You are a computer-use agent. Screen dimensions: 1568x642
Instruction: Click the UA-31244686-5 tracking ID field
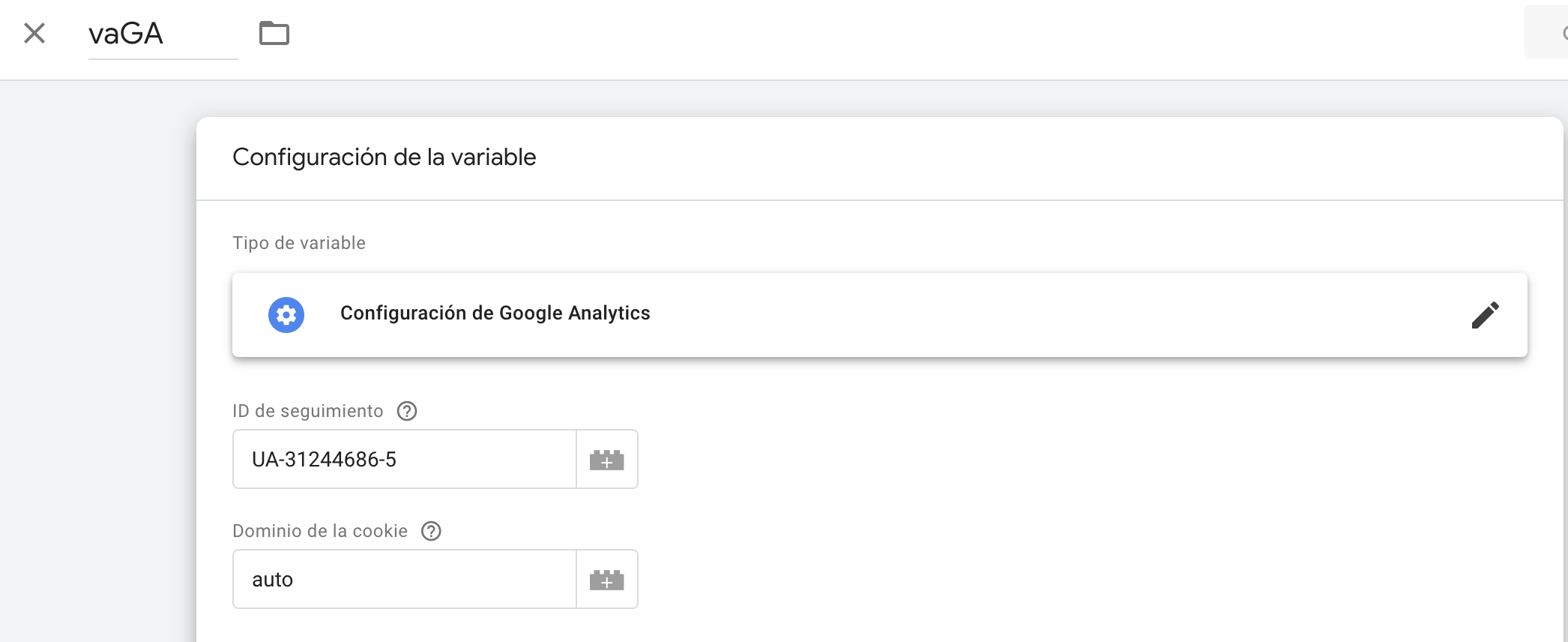click(x=405, y=459)
